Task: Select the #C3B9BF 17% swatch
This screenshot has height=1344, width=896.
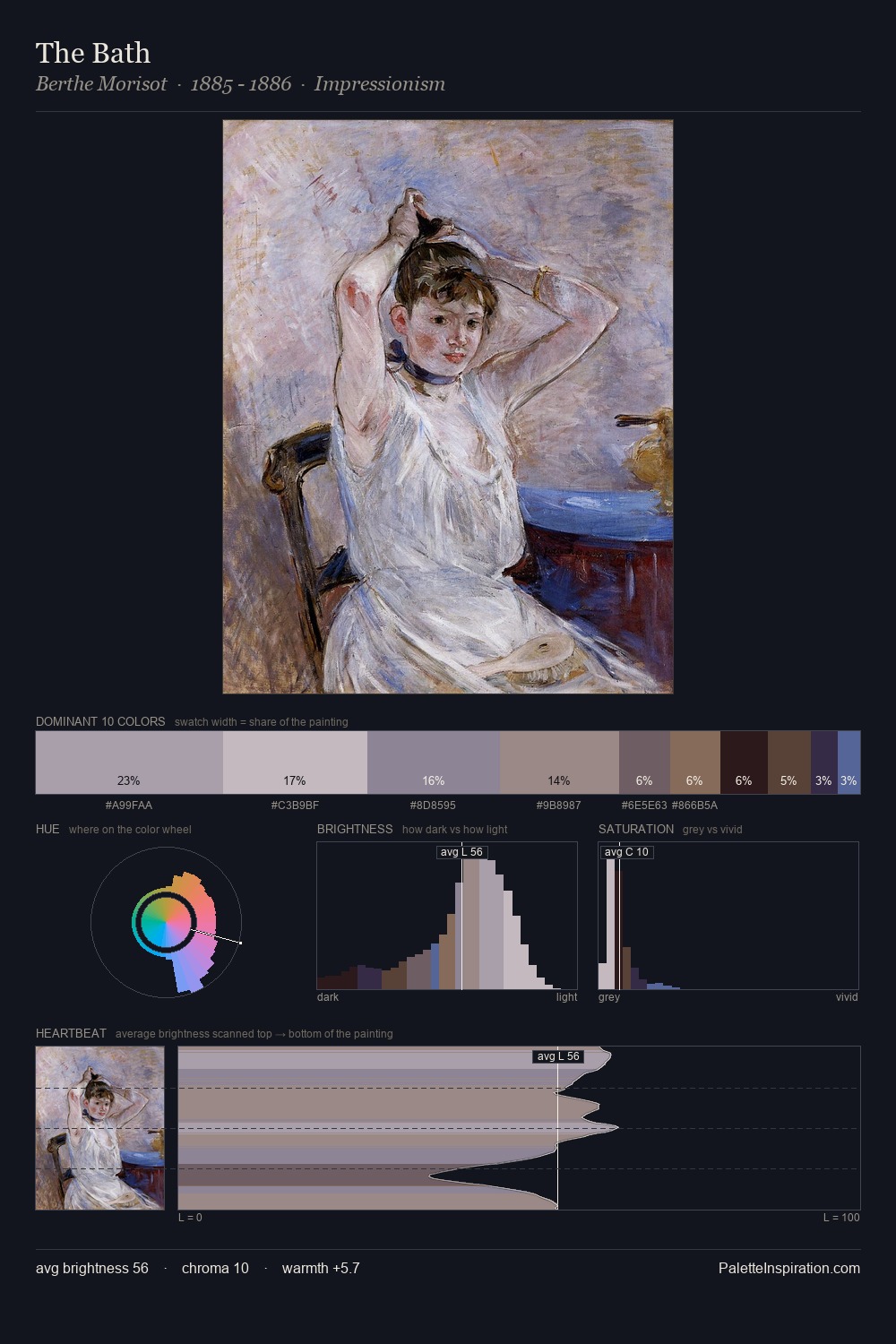Action: (x=295, y=762)
